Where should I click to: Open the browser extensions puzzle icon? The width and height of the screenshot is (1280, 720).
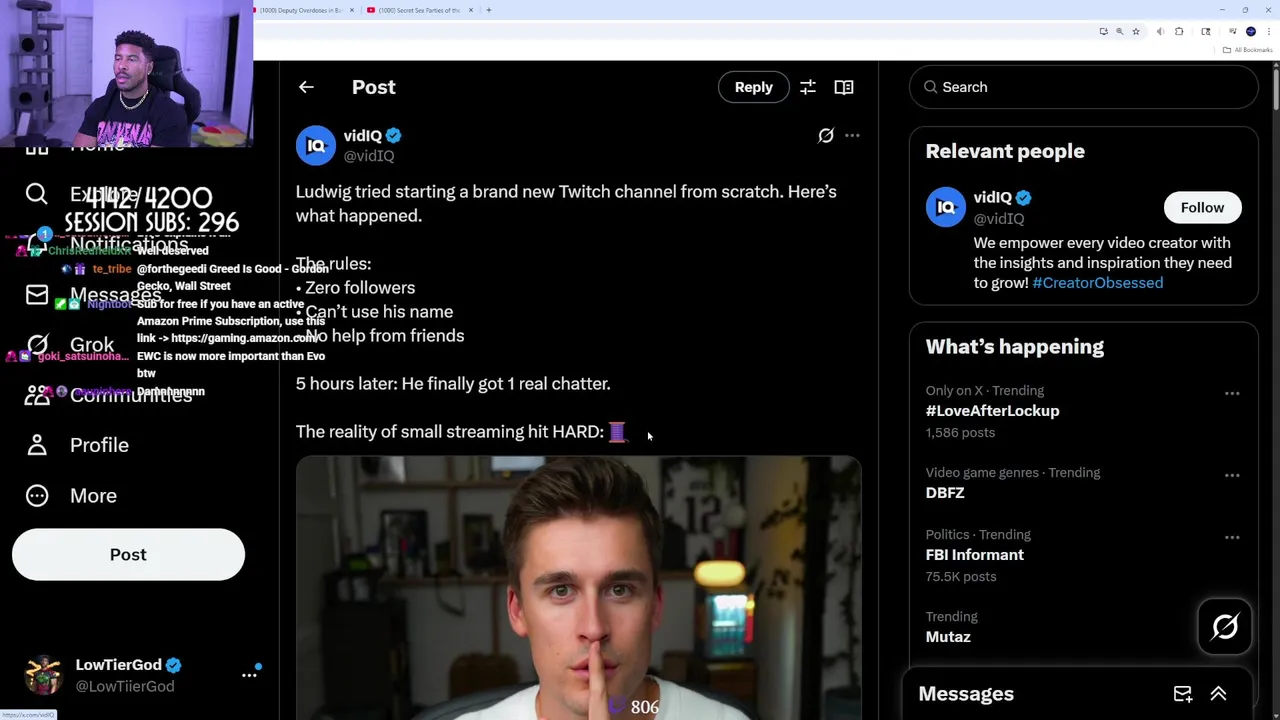pyautogui.click(x=1179, y=32)
